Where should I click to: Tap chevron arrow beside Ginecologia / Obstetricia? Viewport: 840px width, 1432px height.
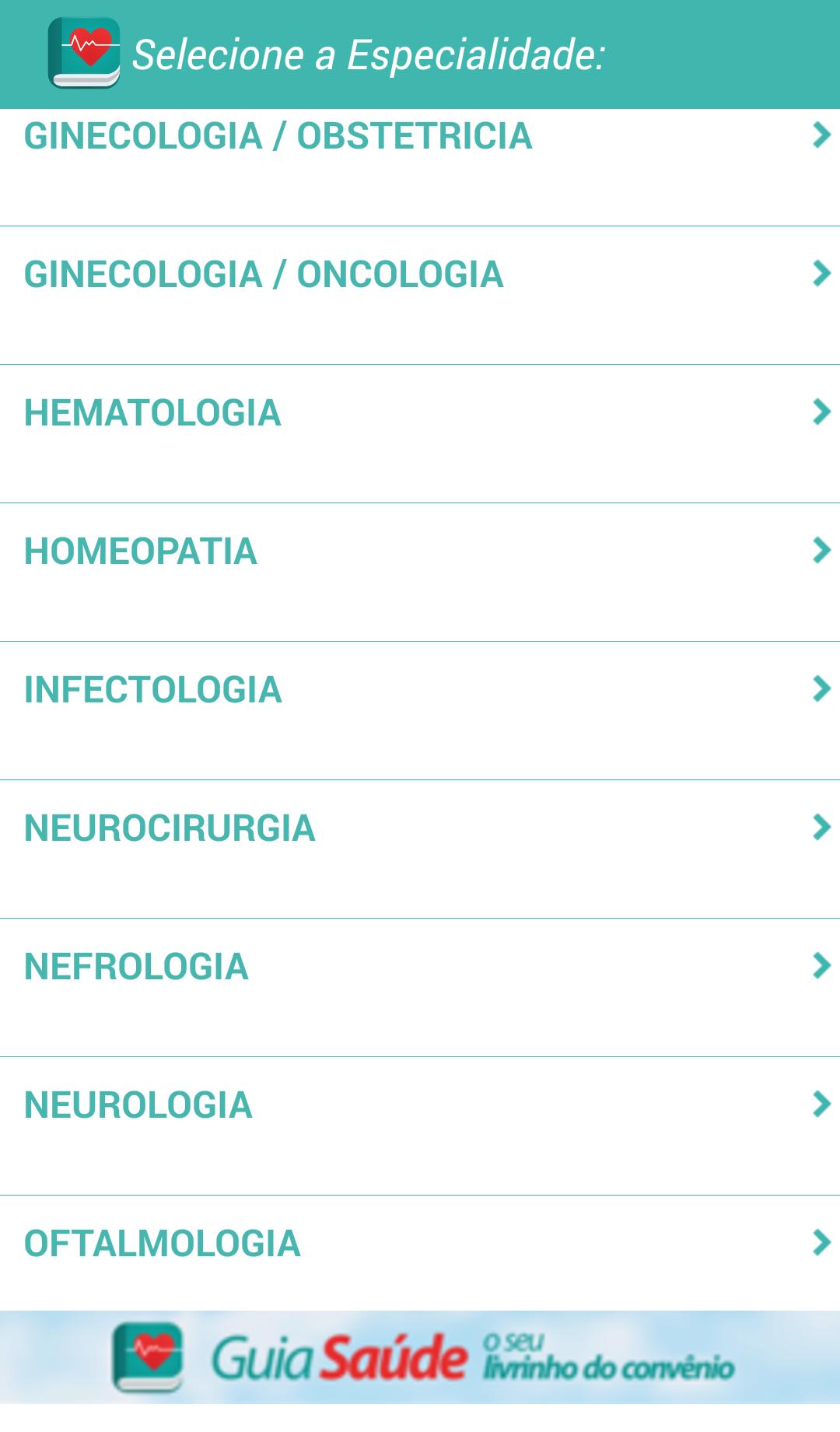coord(821,135)
